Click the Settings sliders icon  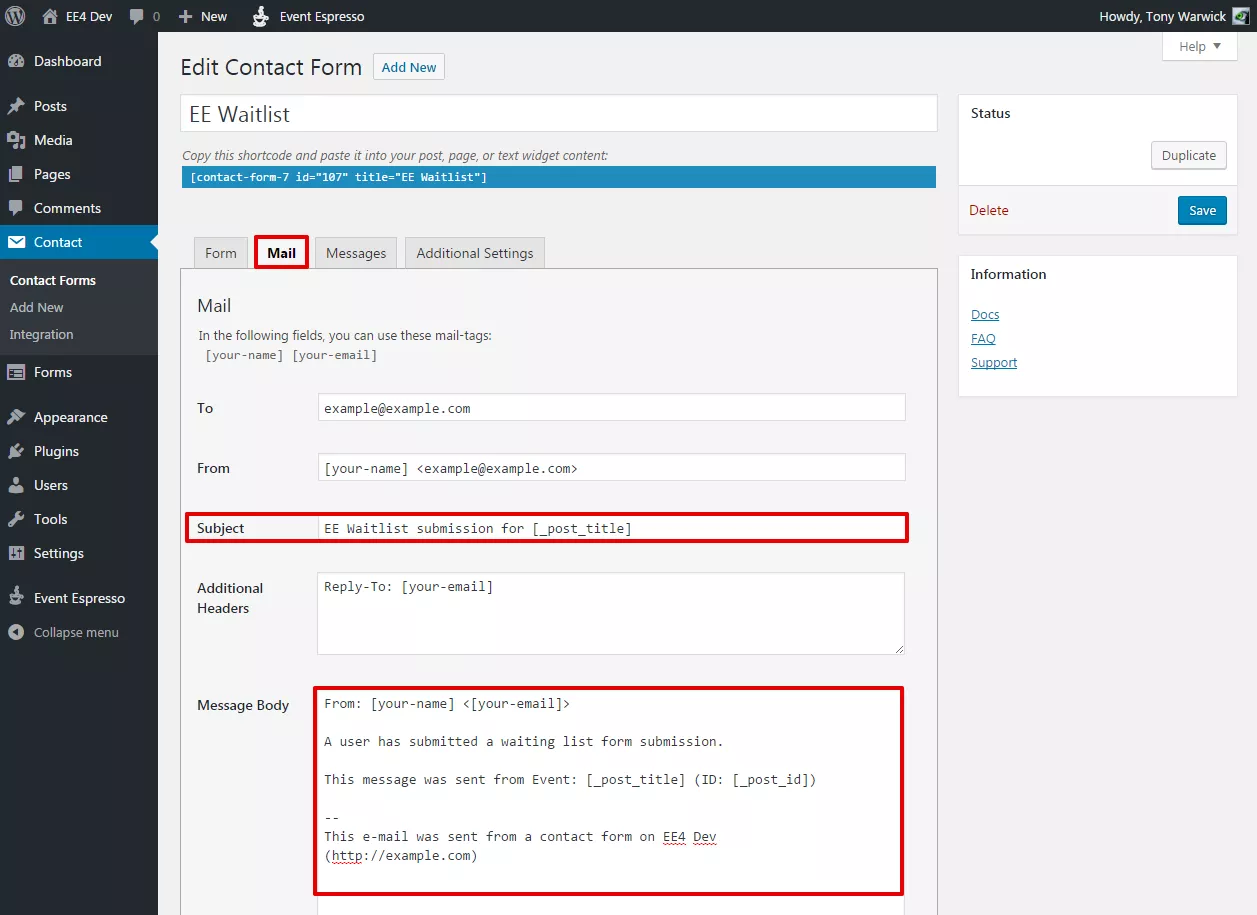[x=16, y=553]
